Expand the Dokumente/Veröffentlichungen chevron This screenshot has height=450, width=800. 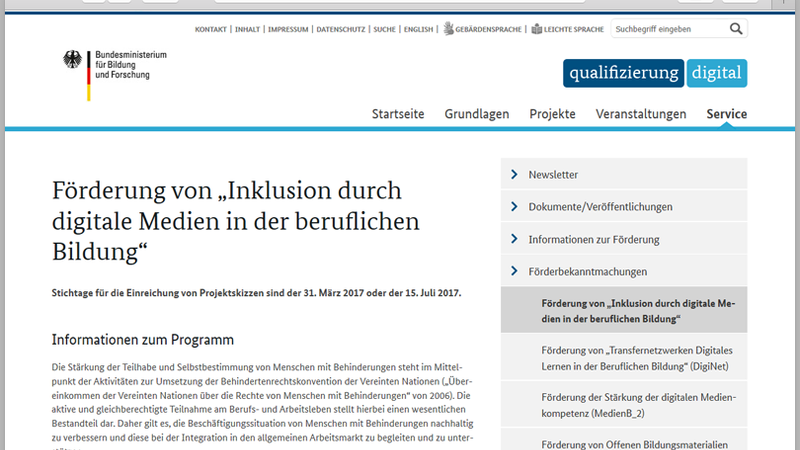[x=514, y=207]
